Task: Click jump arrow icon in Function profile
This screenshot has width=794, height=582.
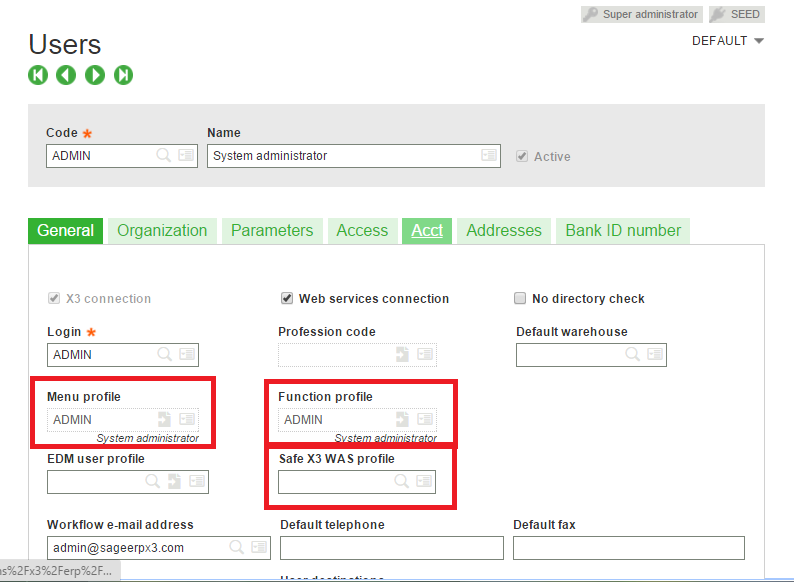Action: click(402, 419)
